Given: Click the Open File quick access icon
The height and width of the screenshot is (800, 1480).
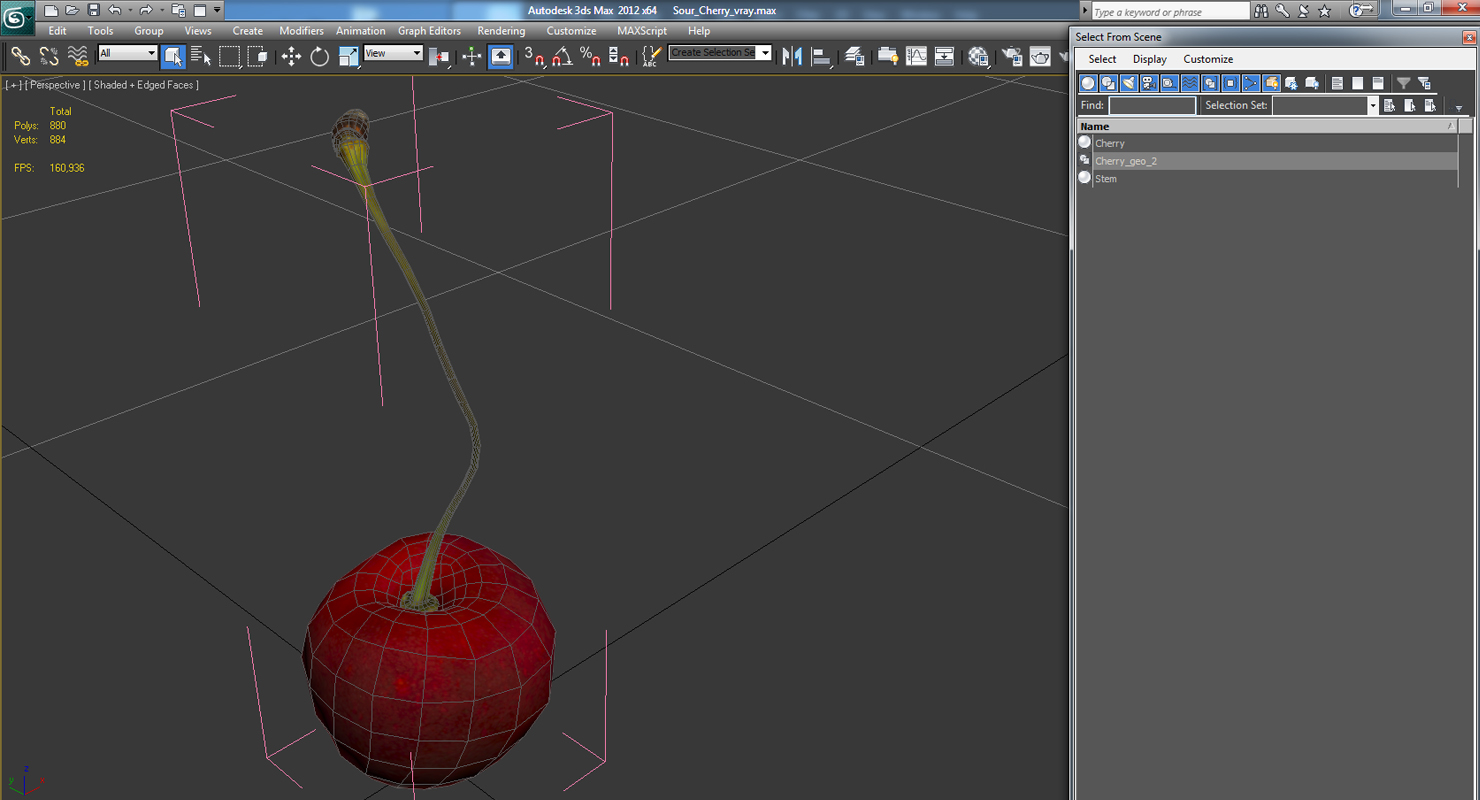Looking at the screenshot, I should coord(72,10).
